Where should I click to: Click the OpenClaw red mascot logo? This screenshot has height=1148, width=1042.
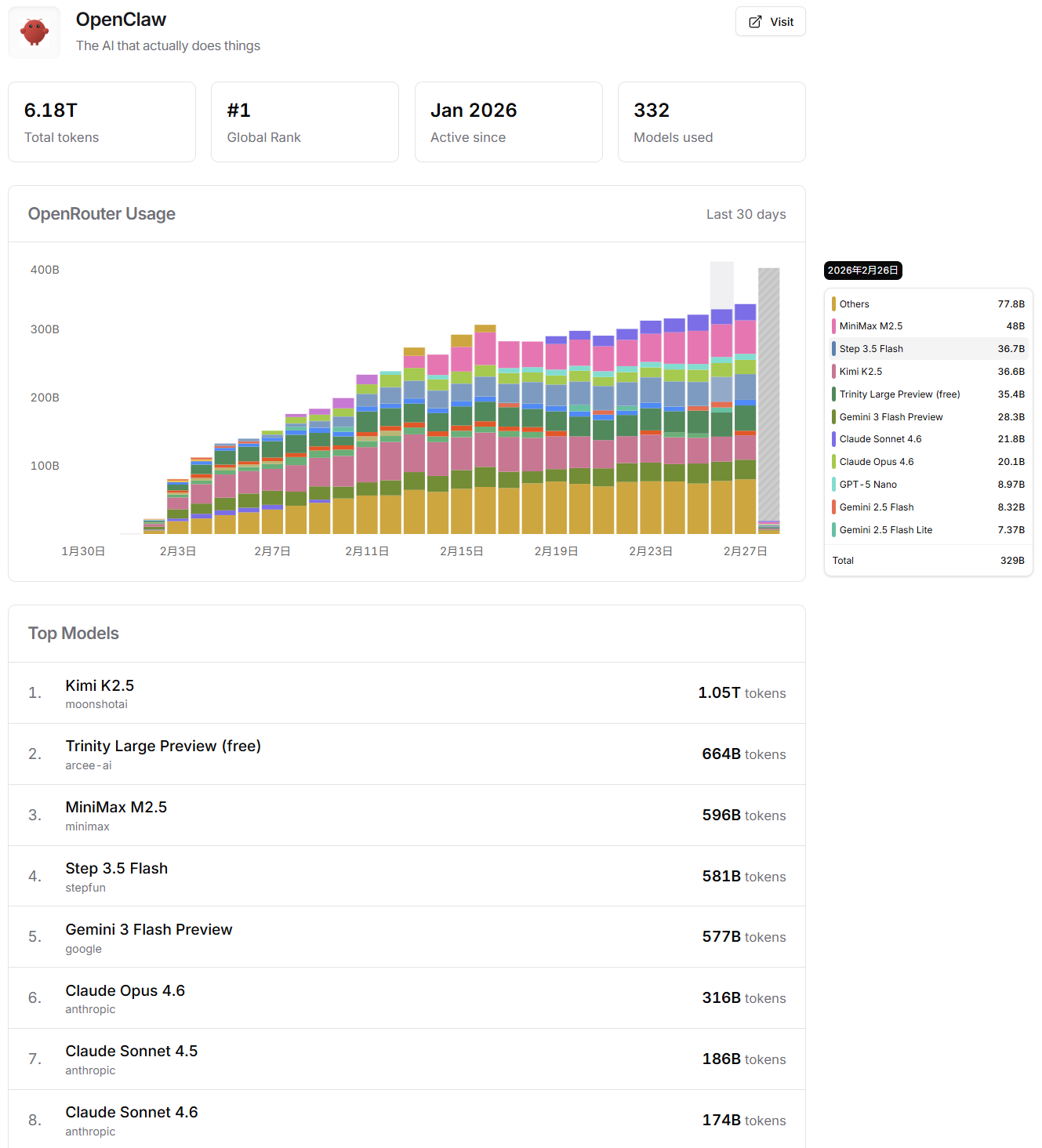pyautogui.click(x=34, y=32)
